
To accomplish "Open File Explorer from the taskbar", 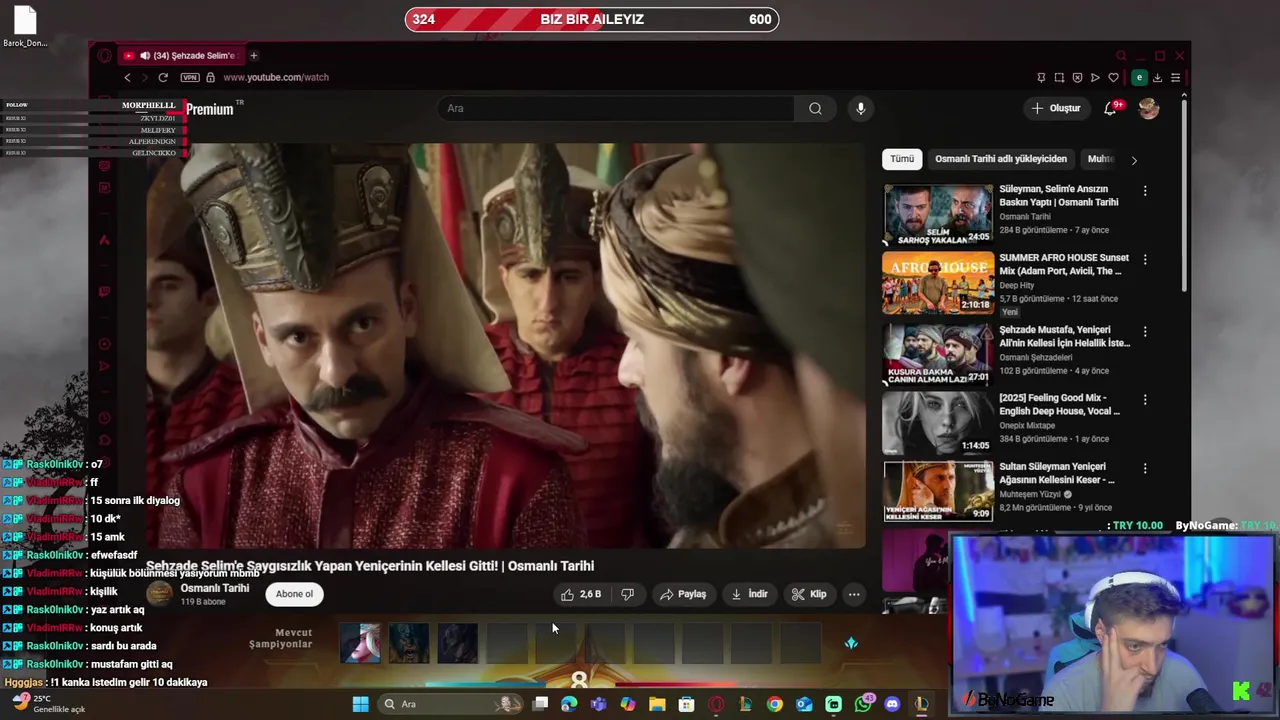I will coord(657,704).
